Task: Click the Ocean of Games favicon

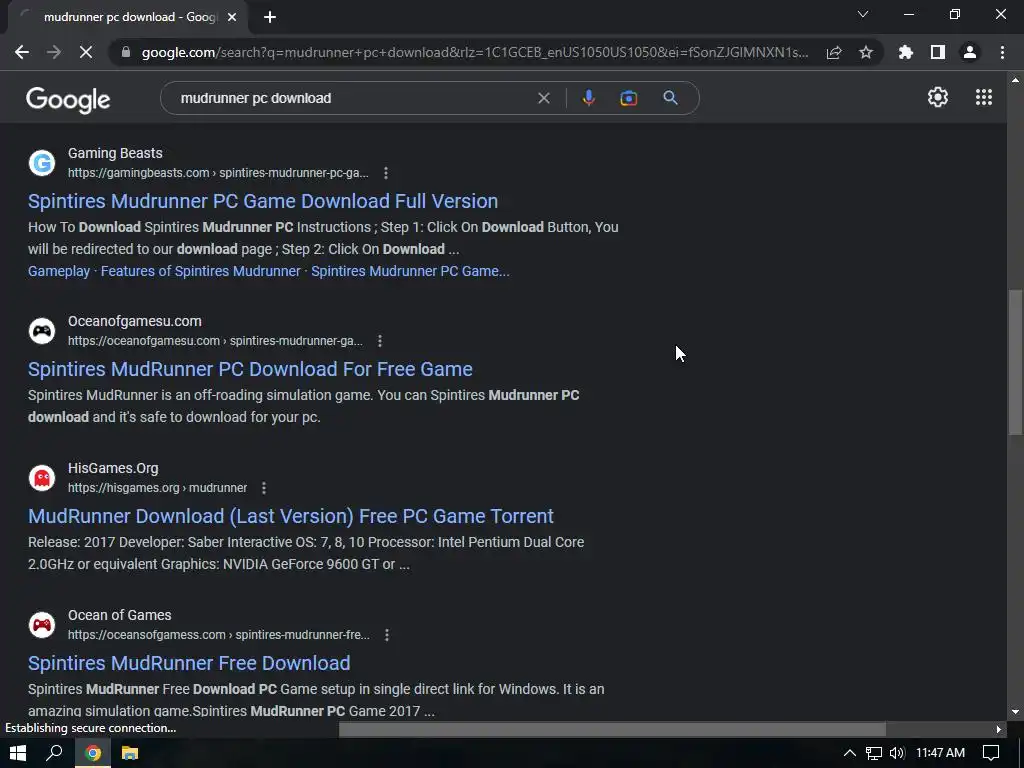Action: coord(42,625)
